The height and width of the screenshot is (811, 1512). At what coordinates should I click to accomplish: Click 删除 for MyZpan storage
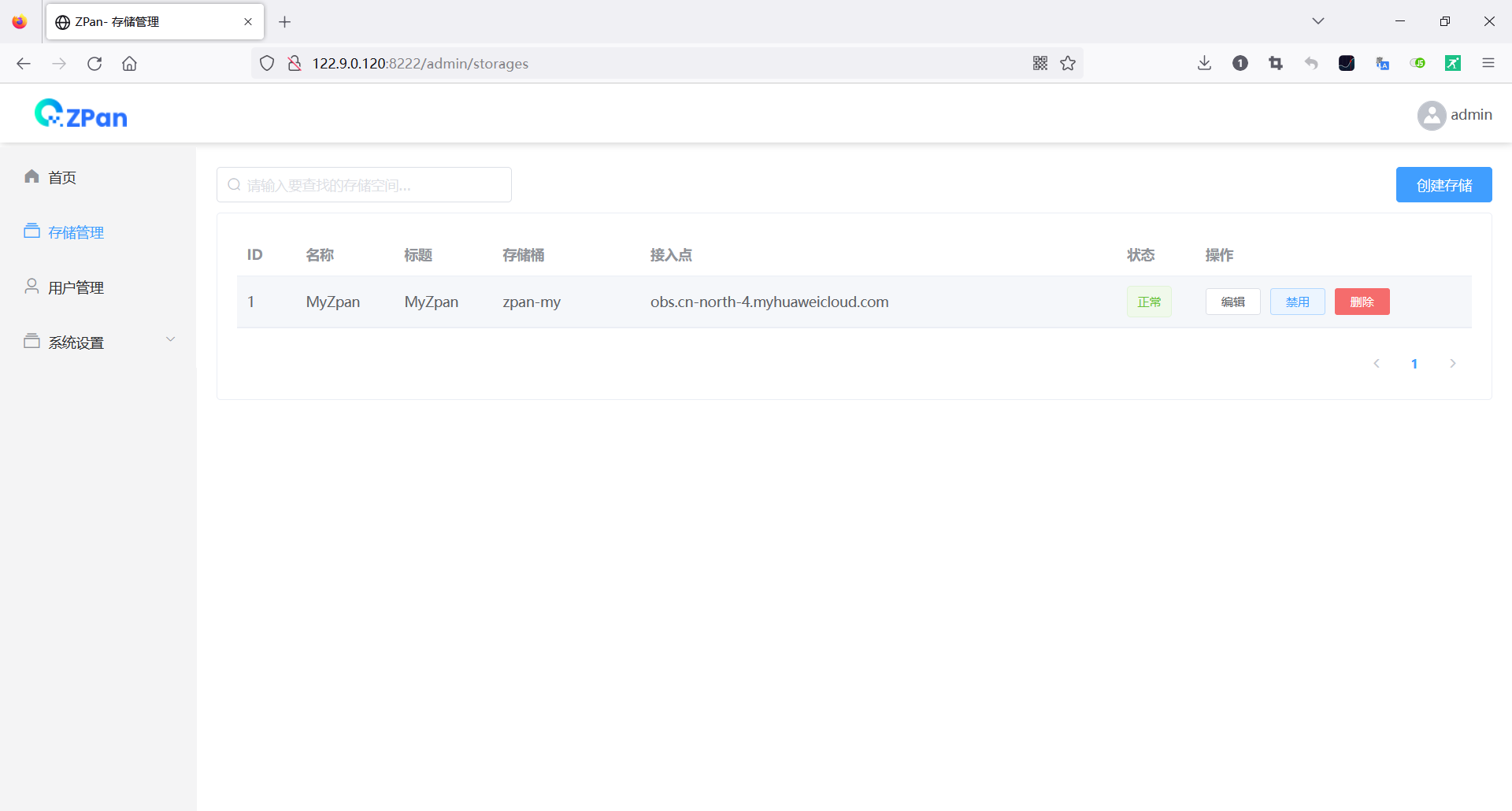[1362, 302]
